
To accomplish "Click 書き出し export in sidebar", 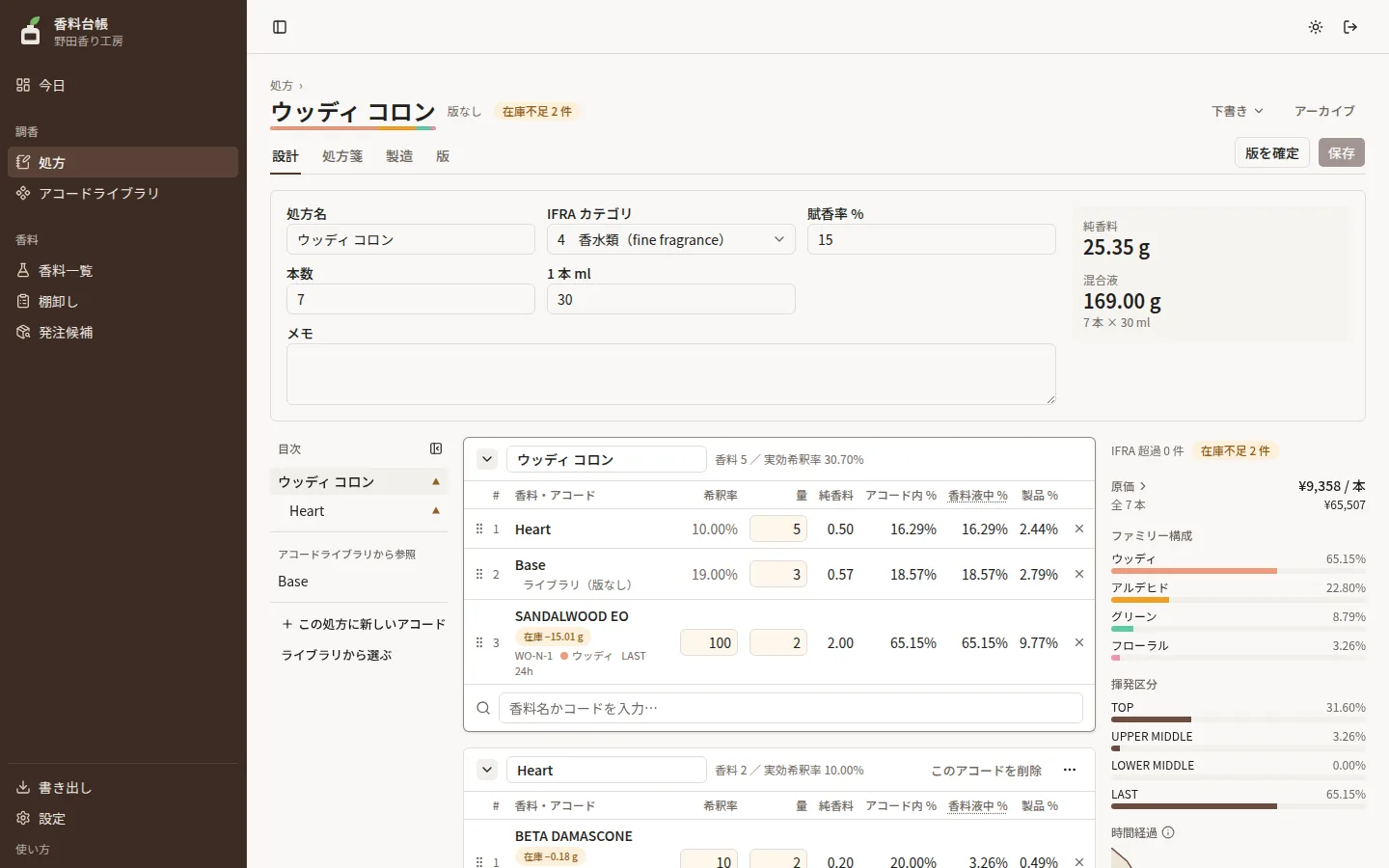I will click(x=123, y=787).
